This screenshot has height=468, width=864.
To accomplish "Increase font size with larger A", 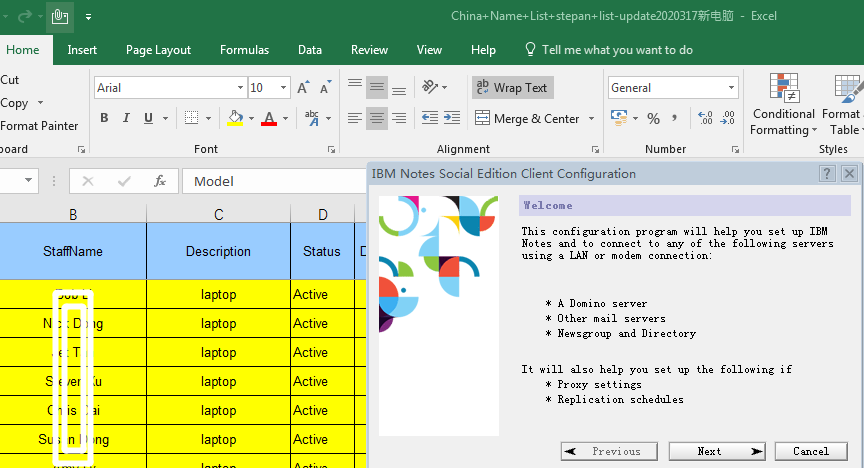I will tap(303, 88).
